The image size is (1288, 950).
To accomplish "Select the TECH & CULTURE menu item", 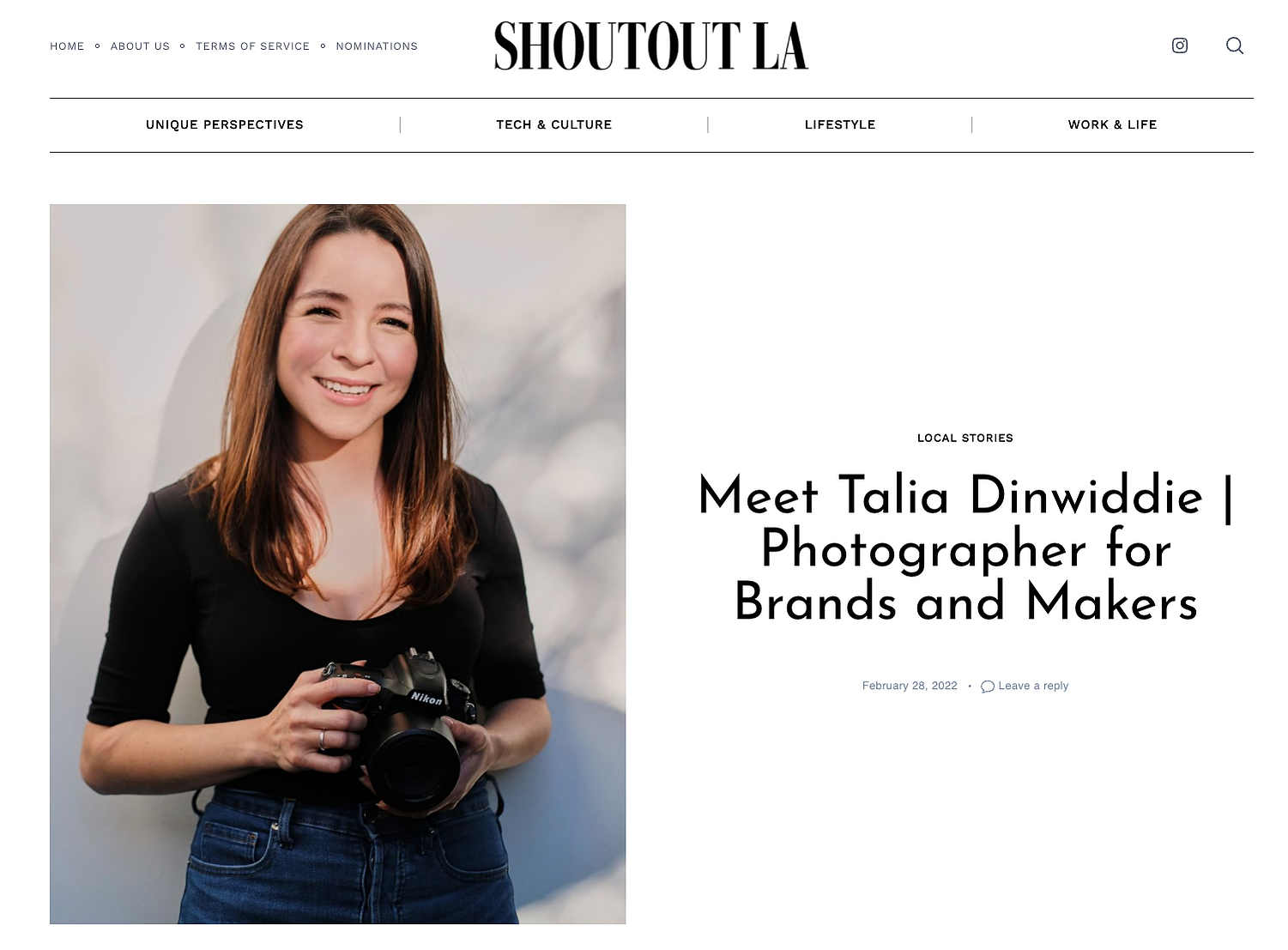I will 554,124.
